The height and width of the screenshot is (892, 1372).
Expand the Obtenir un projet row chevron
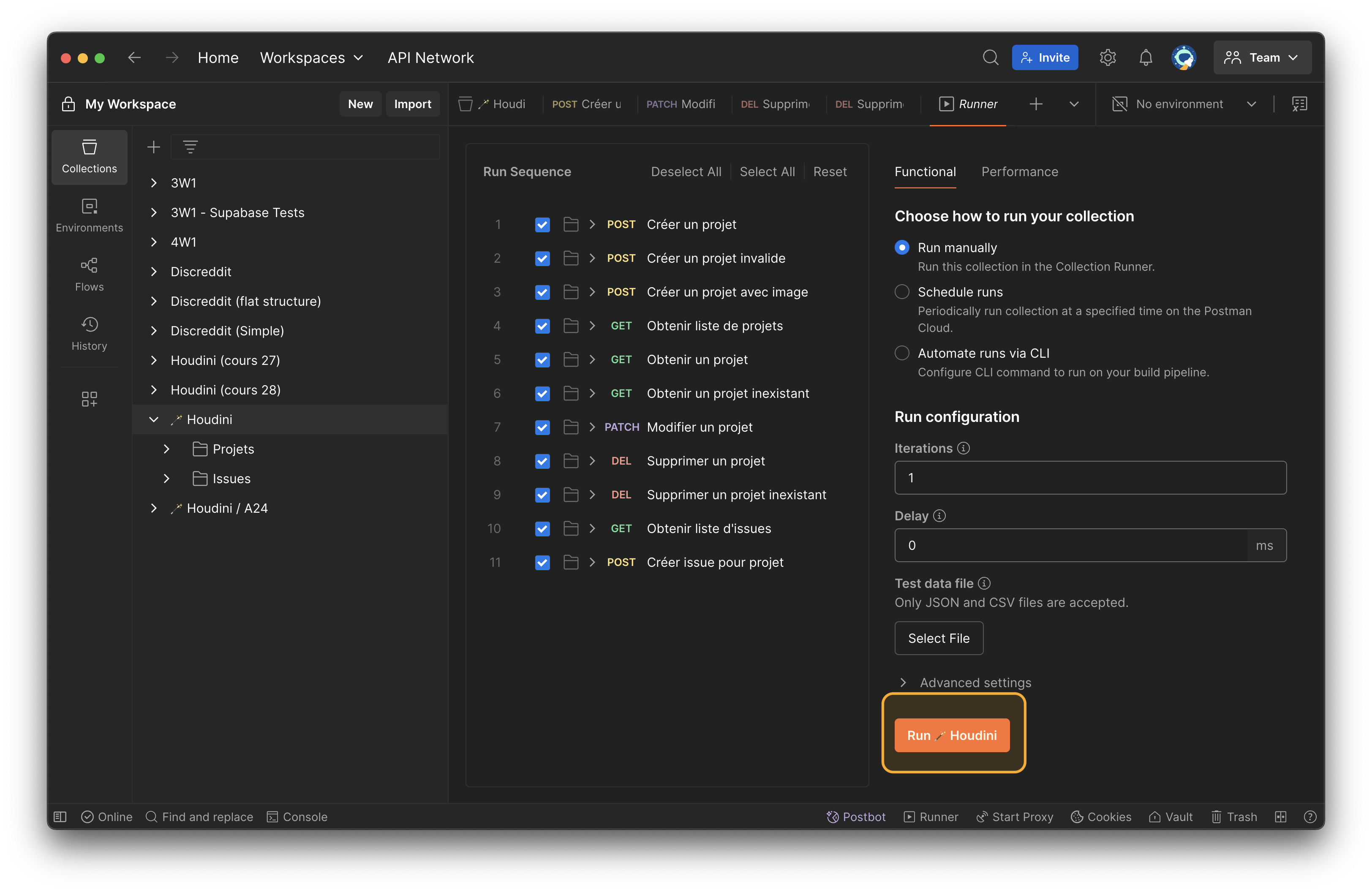(x=592, y=359)
